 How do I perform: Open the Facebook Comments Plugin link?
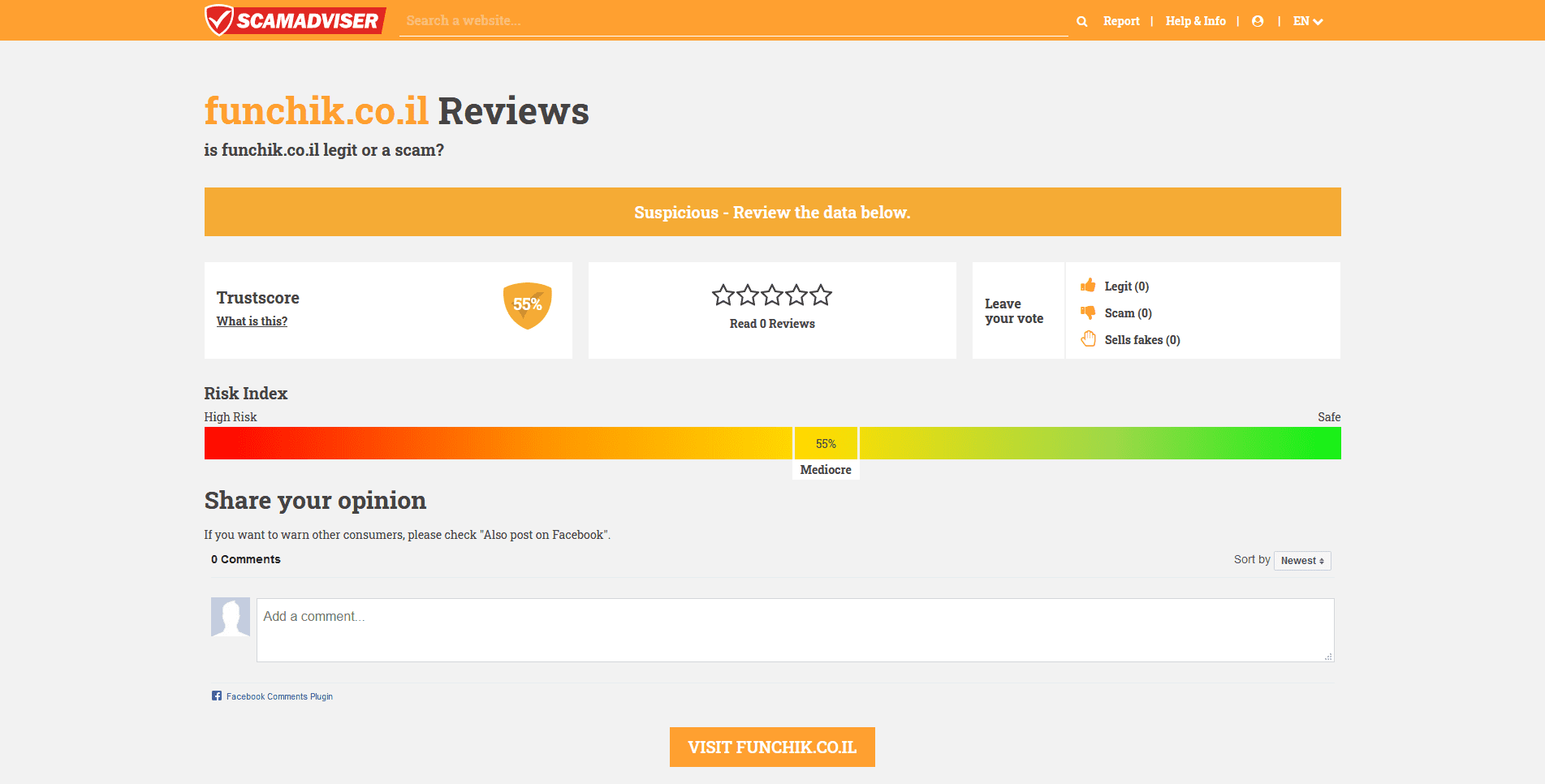click(279, 696)
